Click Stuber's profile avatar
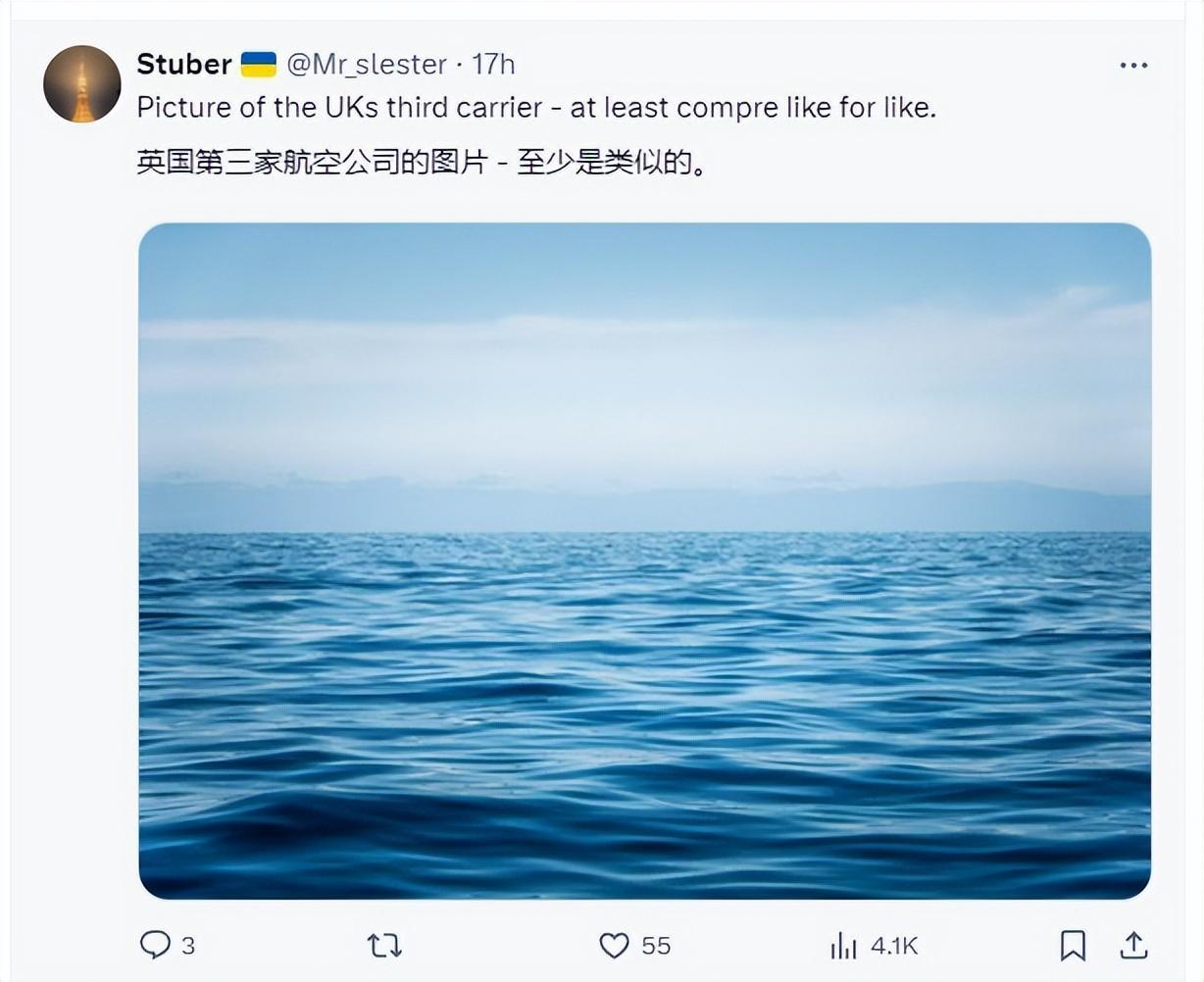The width and height of the screenshot is (1204, 982). coord(81,84)
